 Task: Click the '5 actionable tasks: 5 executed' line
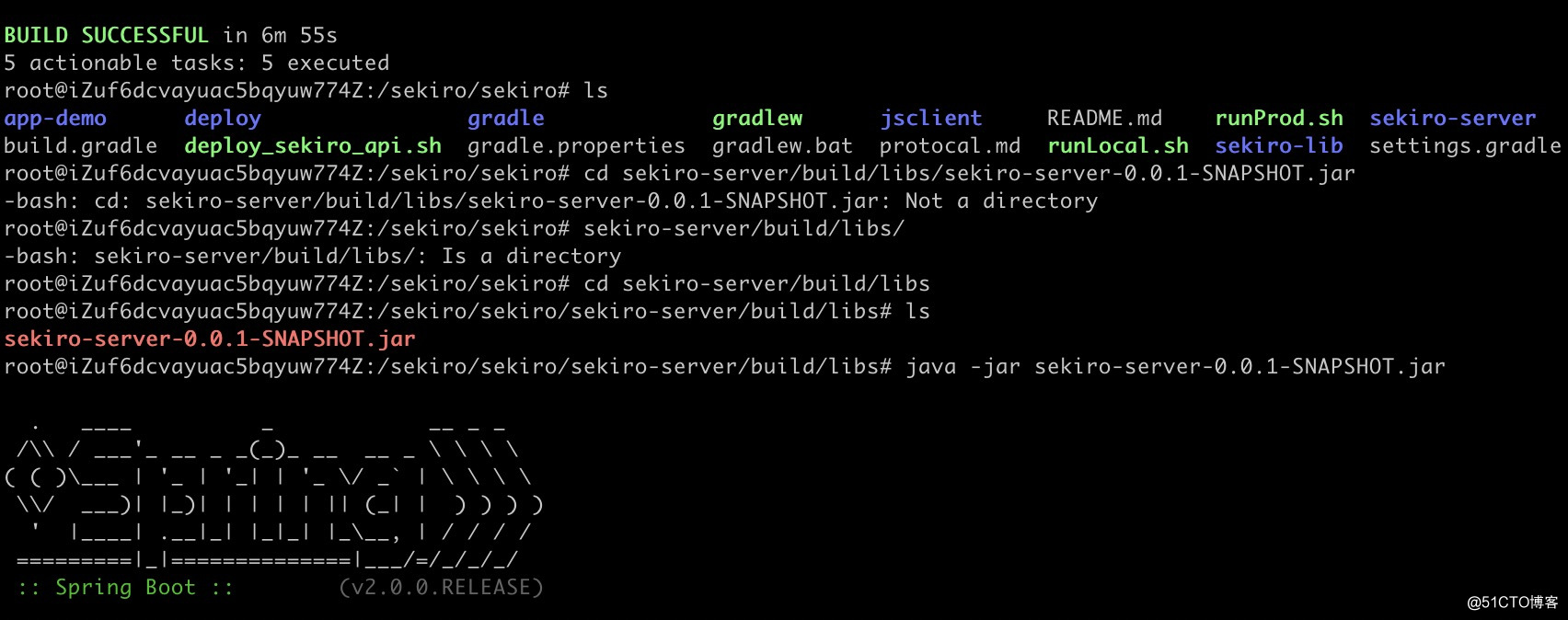pos(197,63)
